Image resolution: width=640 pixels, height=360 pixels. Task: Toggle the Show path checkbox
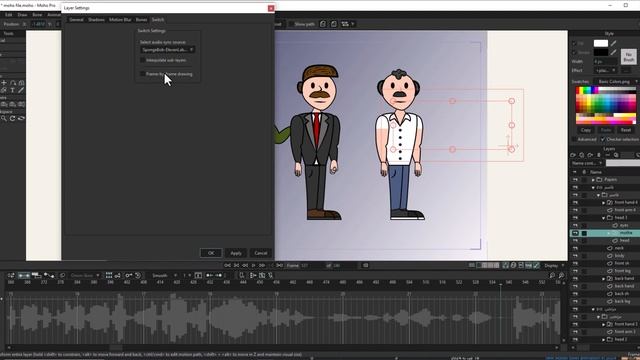[x=291, y=24]
